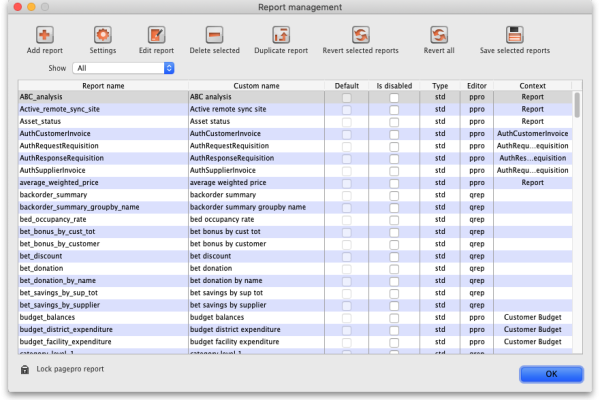
Task: Tick Is disabled checkbox for ABC_analysis
Action: click(x=394, y=98)
